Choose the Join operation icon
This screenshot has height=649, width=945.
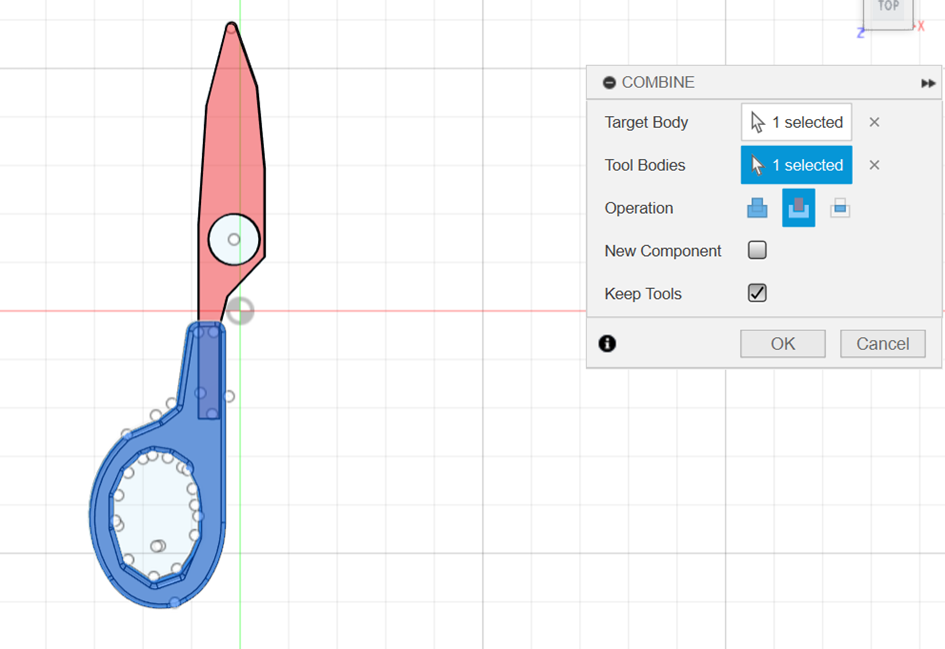pyautogui.click(x=757, y=208)
